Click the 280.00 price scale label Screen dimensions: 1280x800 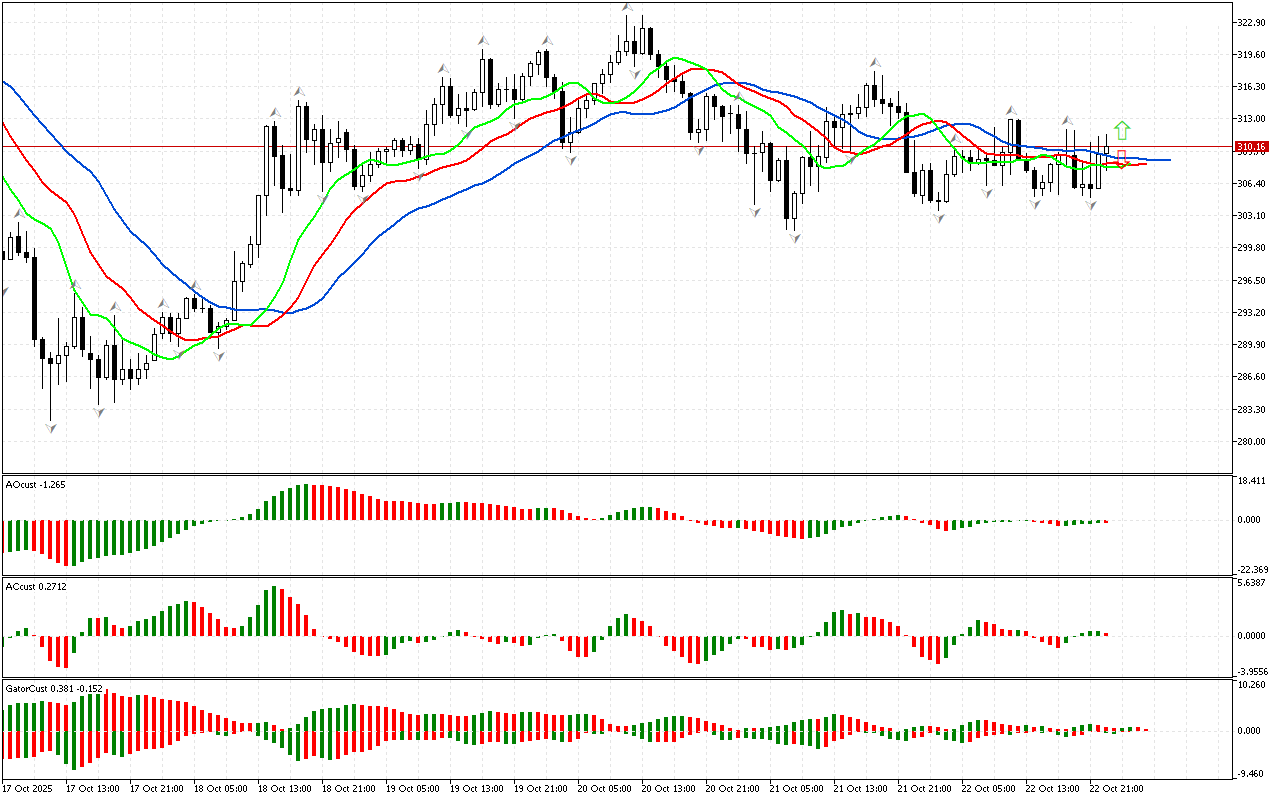pyautogui.click(x=1251, y=442)
